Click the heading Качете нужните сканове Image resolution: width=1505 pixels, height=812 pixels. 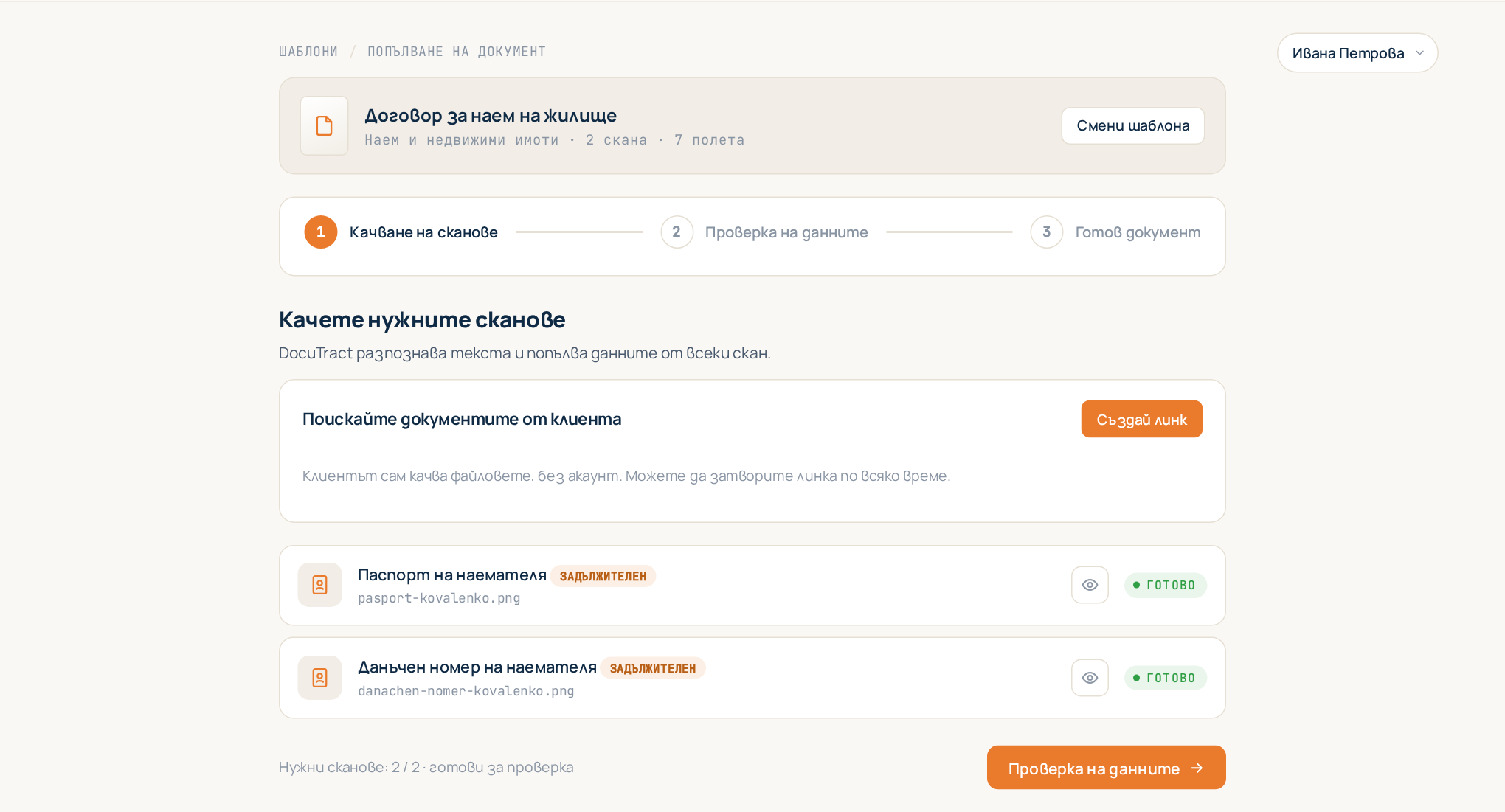(422, 320)
